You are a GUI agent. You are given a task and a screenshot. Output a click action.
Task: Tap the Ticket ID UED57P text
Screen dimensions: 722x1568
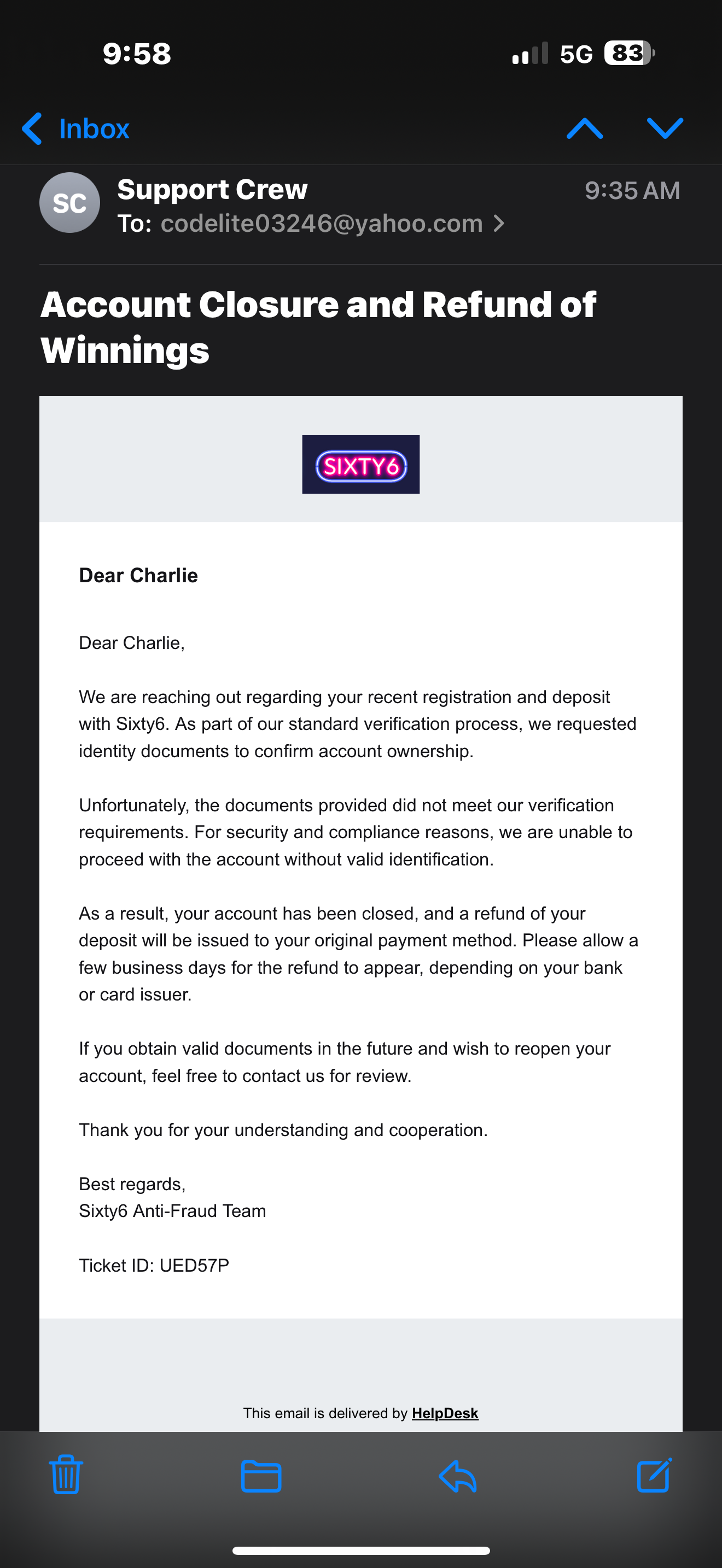(x=154, y=1266)
